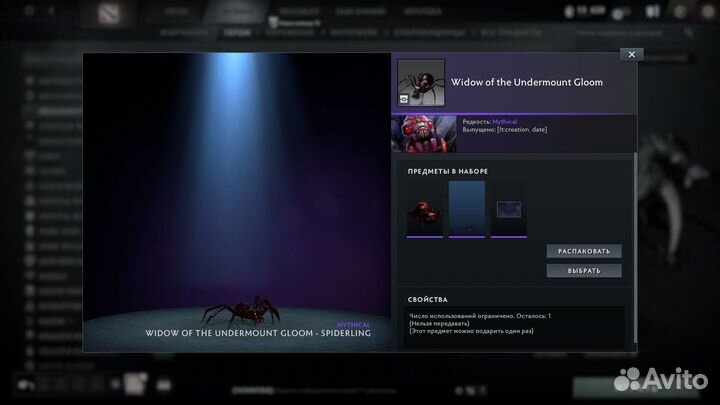The height and width of the screenshot is (405, 720).
Task: Click the 'Выпущено' release date line
Action: tap(505, 129)
